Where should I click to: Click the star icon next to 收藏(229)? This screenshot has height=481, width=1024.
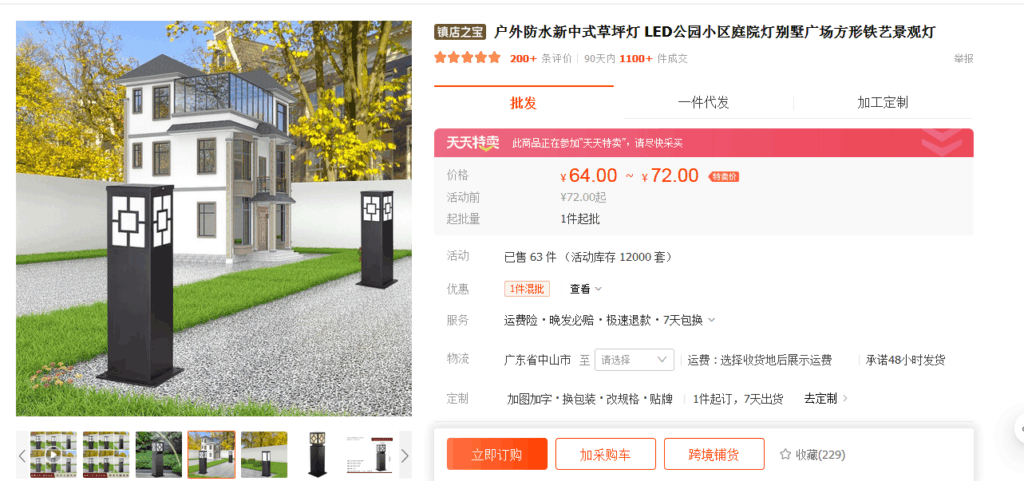785,454
